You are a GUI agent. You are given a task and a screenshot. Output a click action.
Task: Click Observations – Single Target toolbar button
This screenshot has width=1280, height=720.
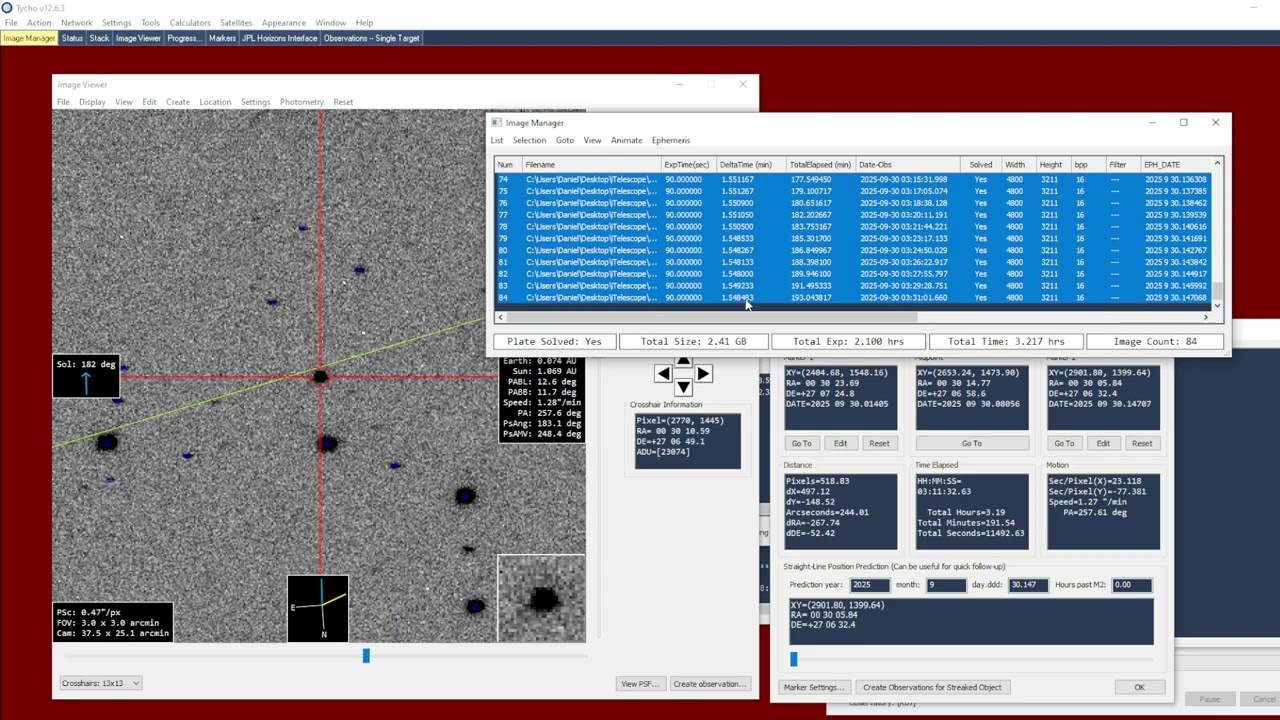pyautogui.click(x=371, y=38)
